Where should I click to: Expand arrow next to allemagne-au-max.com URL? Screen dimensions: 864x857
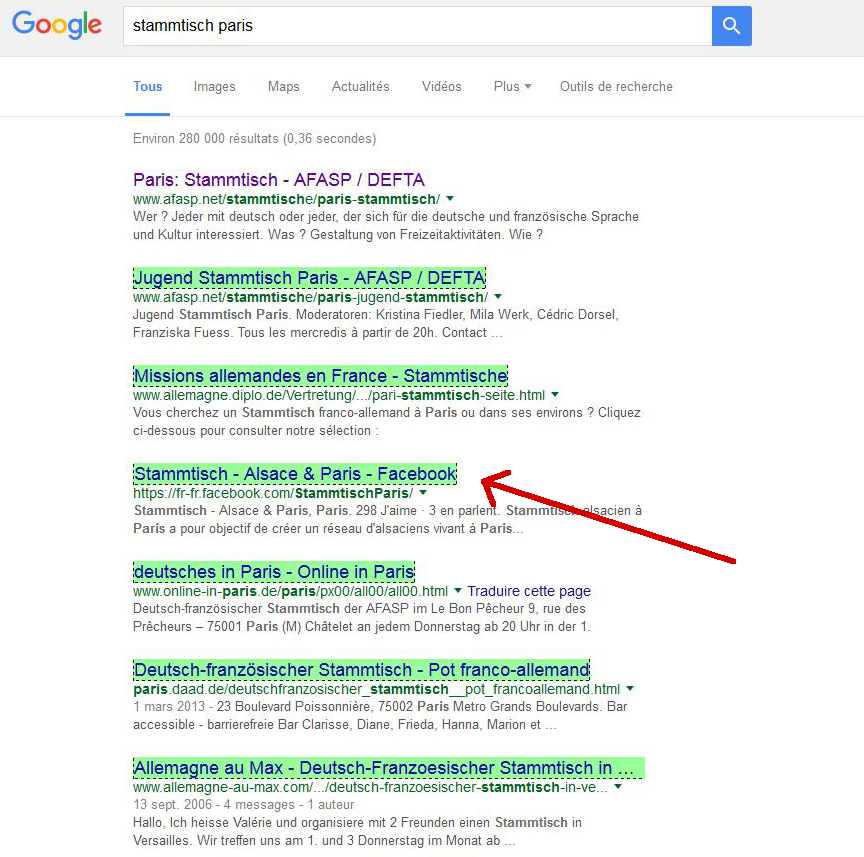tap(618, 787)
